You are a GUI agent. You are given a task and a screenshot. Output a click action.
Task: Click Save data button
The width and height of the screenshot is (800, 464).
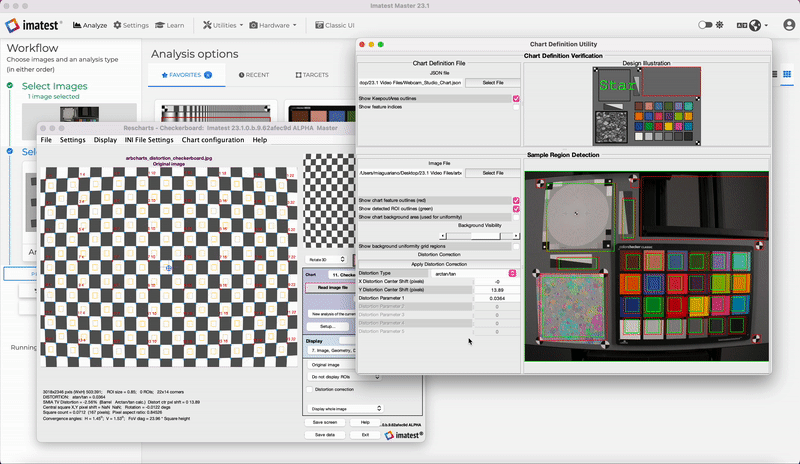pyautogui.click(x=325, y=435)
